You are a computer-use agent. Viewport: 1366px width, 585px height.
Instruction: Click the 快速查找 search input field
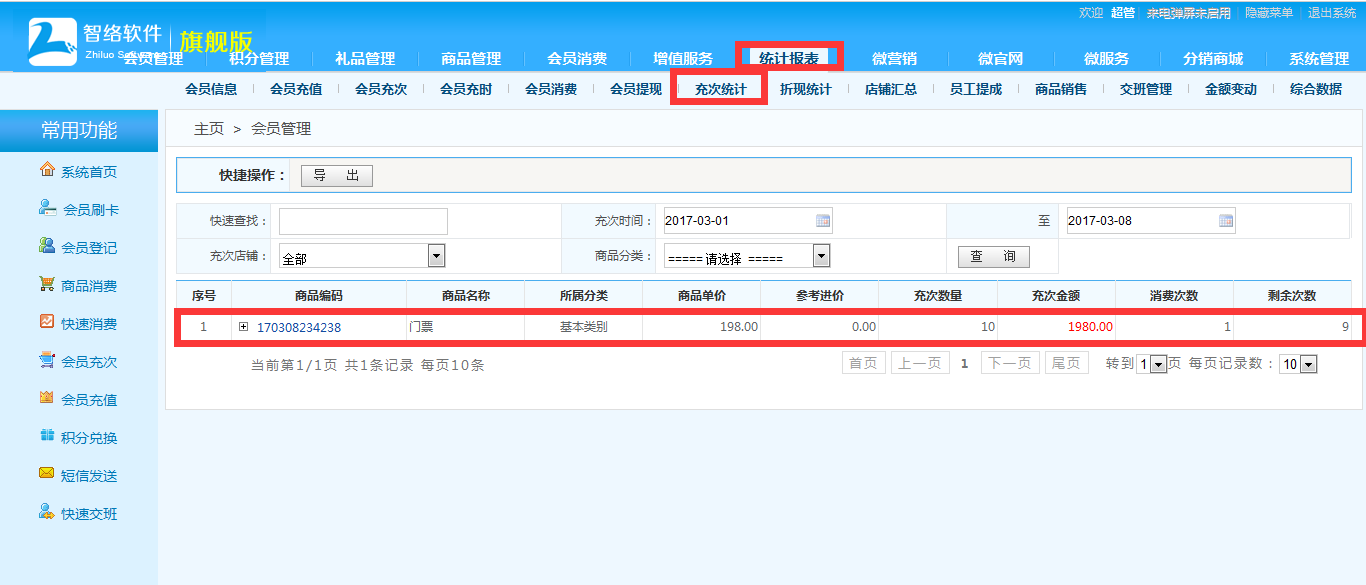[363, 221]
